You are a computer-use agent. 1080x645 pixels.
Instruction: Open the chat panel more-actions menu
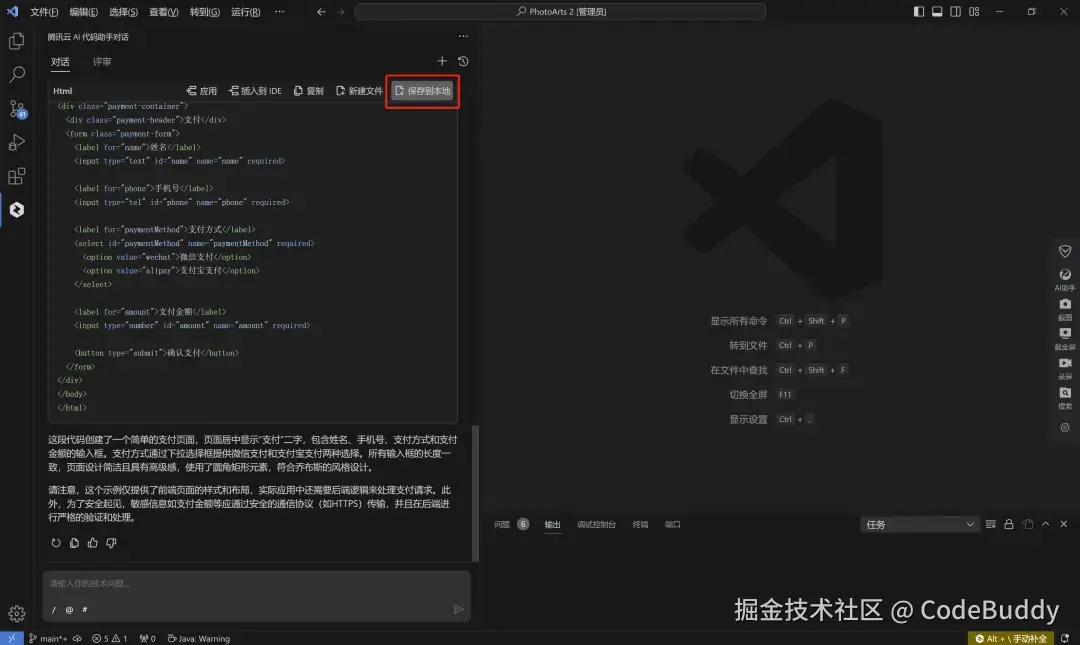coord(461,36)
